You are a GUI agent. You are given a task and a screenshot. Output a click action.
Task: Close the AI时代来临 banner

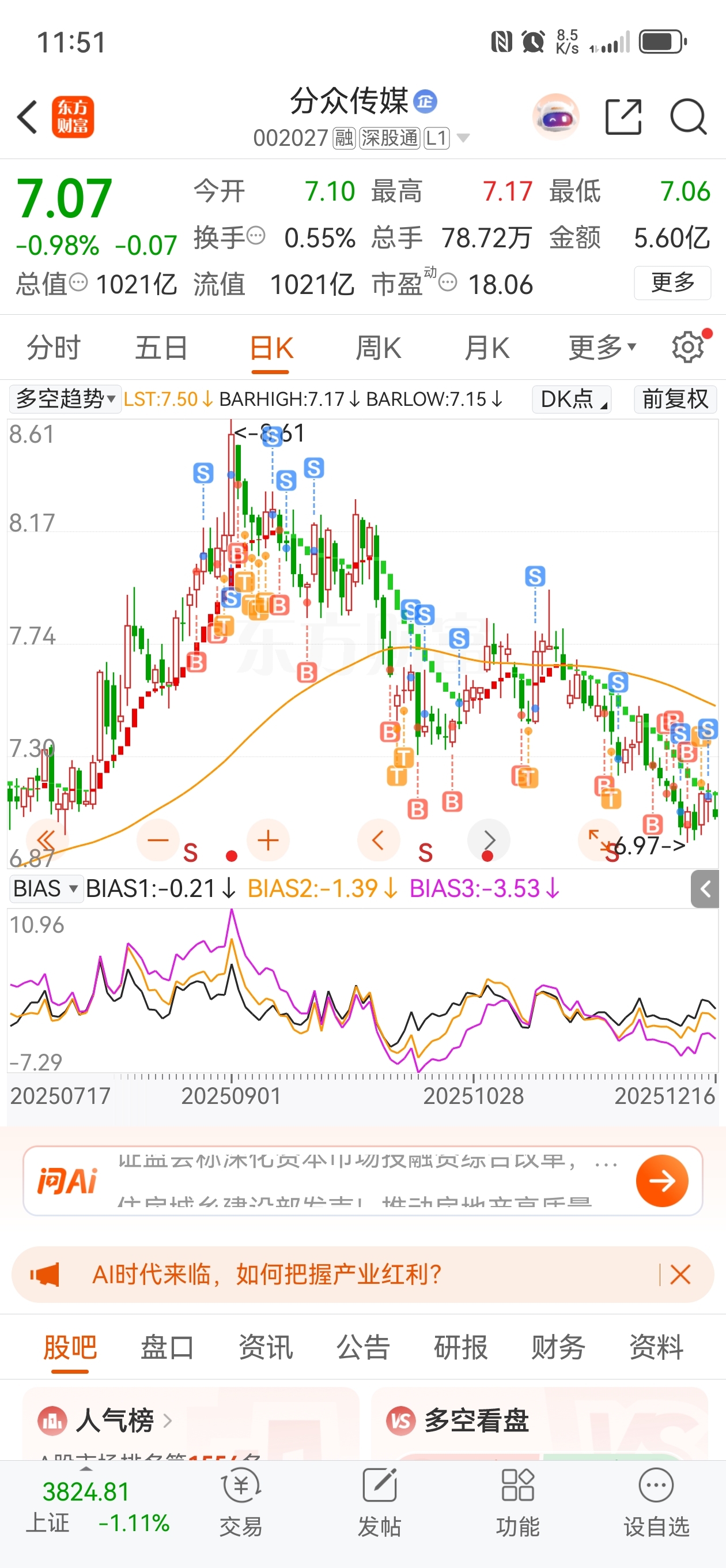(680, 1274)
